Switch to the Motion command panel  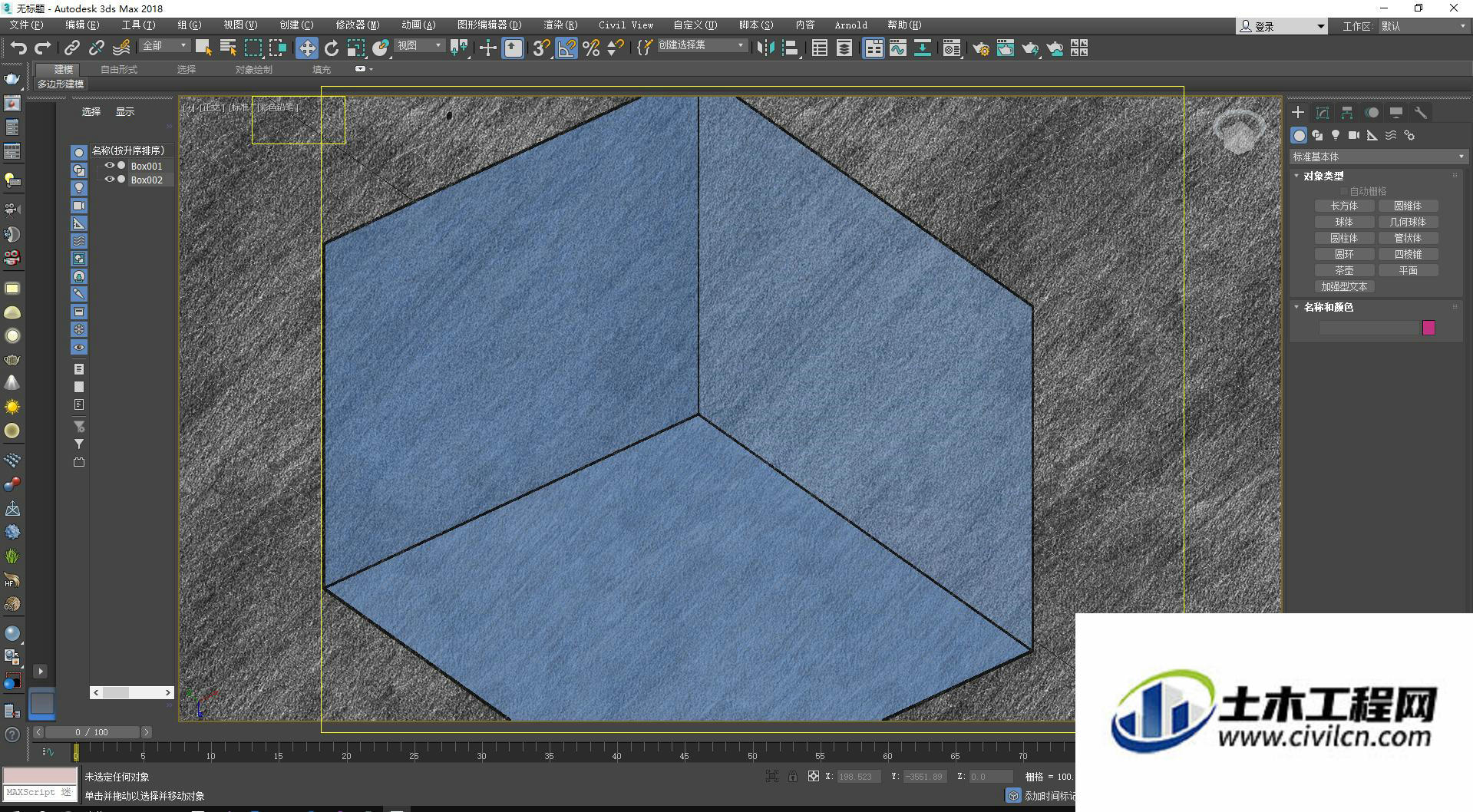click(x=1372, y=113)
